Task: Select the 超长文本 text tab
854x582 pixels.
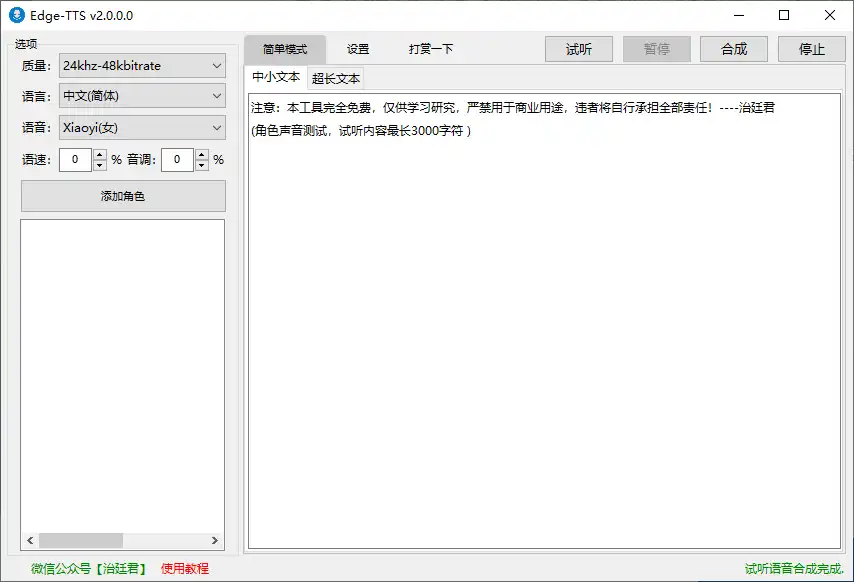Action: [x=336, y=79]
